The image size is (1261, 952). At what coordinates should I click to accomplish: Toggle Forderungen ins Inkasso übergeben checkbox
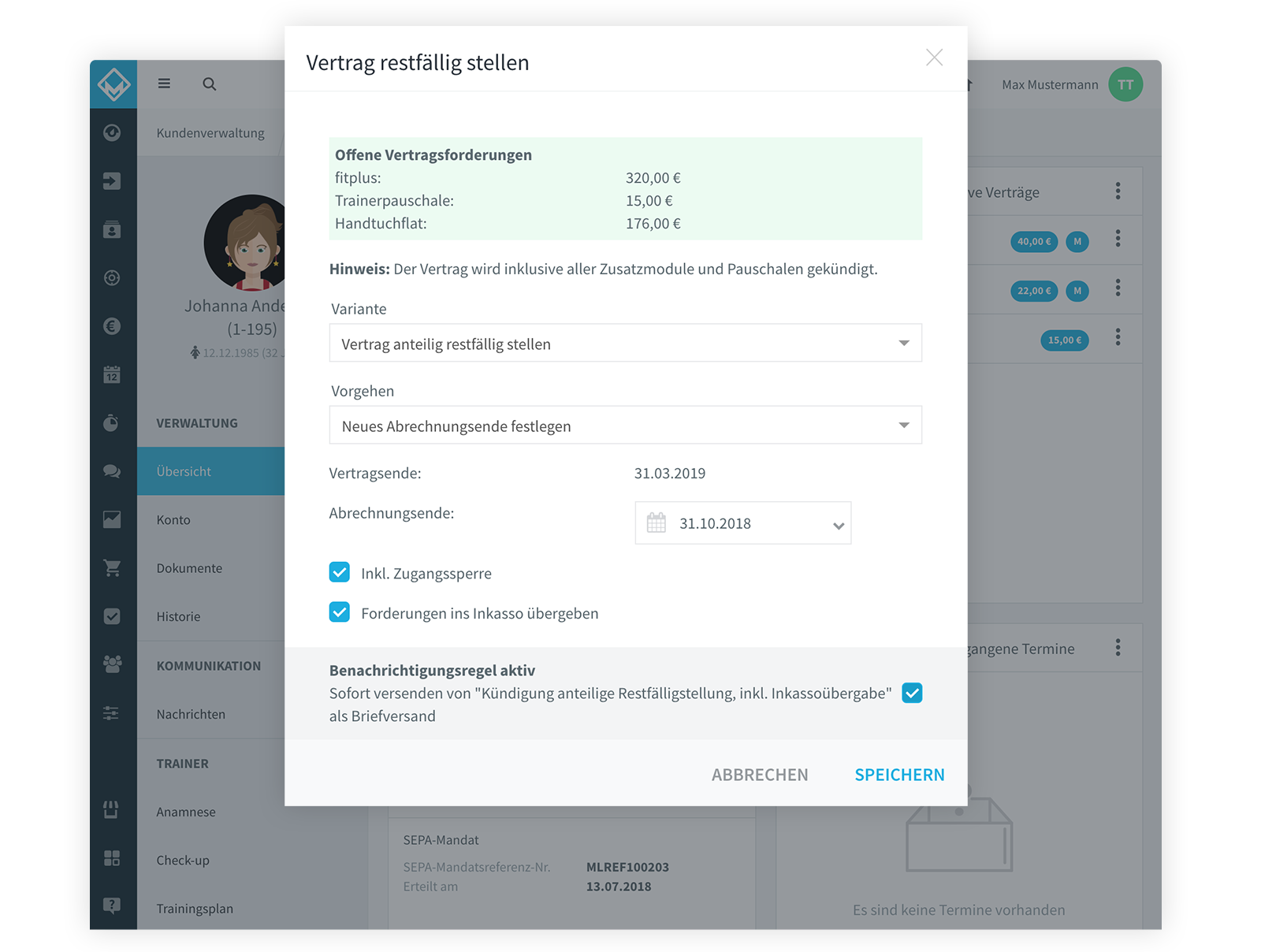tap(340, 612)
